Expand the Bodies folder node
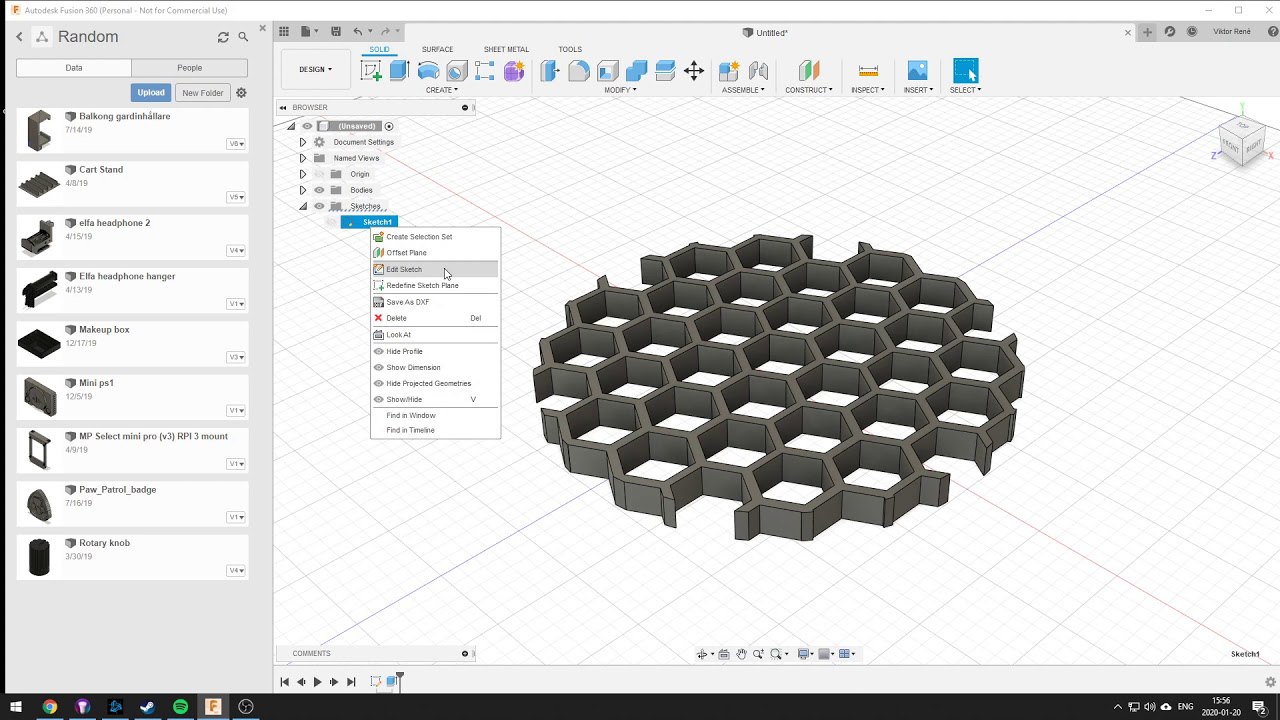 [303, 190]
